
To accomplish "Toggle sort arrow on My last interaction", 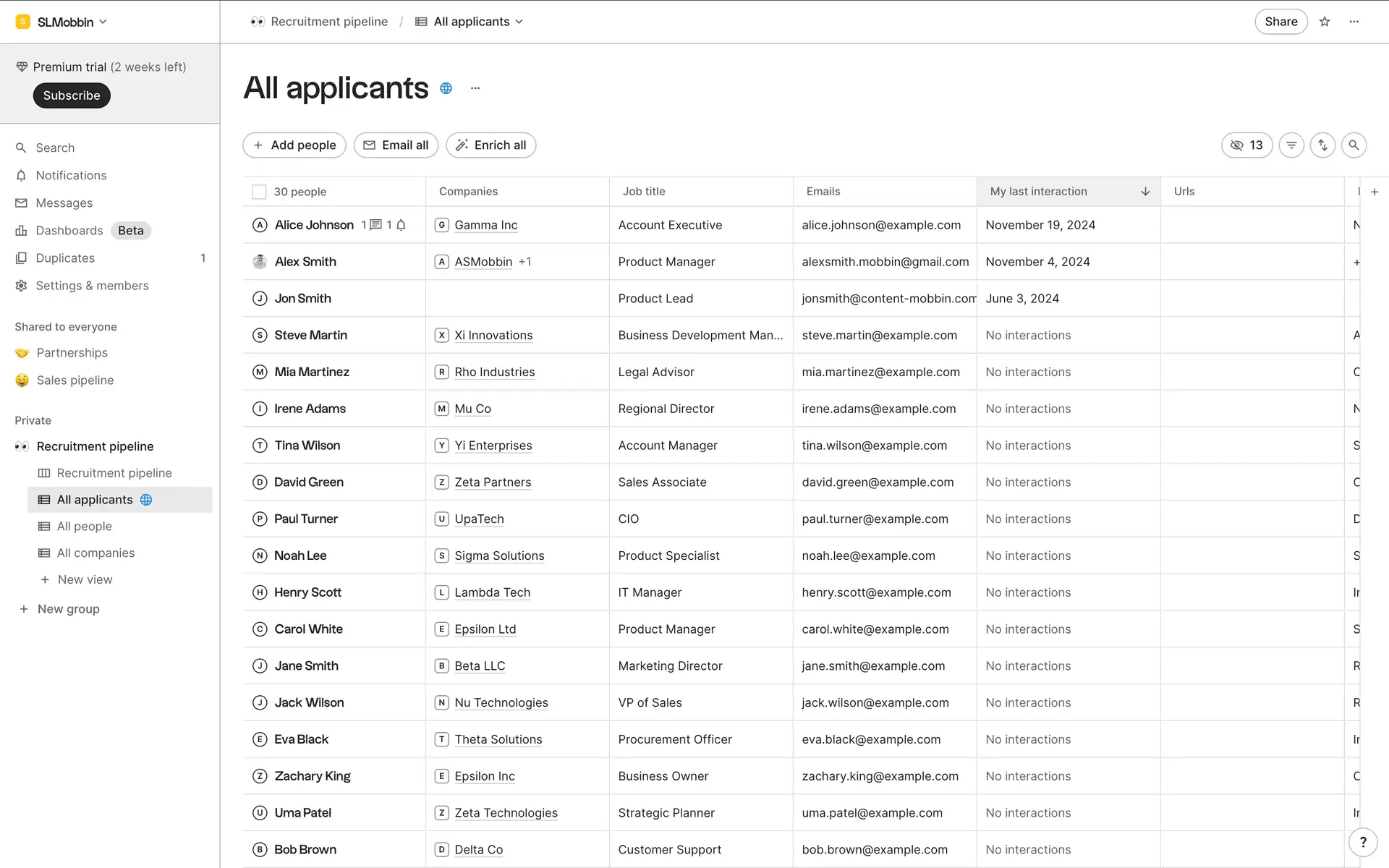I will (1145, 192).
